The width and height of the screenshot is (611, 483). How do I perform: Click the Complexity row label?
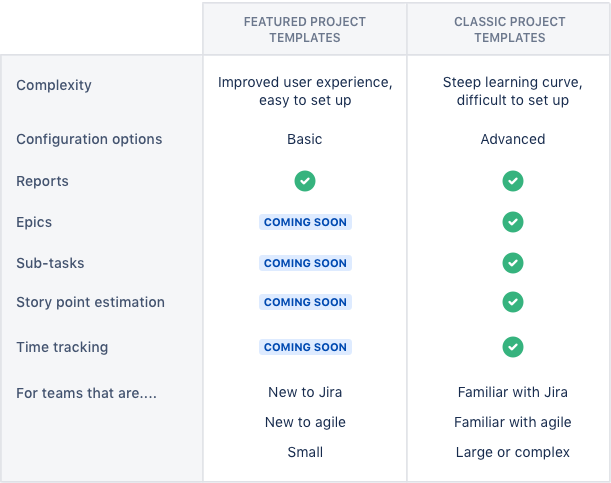point(54,85)
